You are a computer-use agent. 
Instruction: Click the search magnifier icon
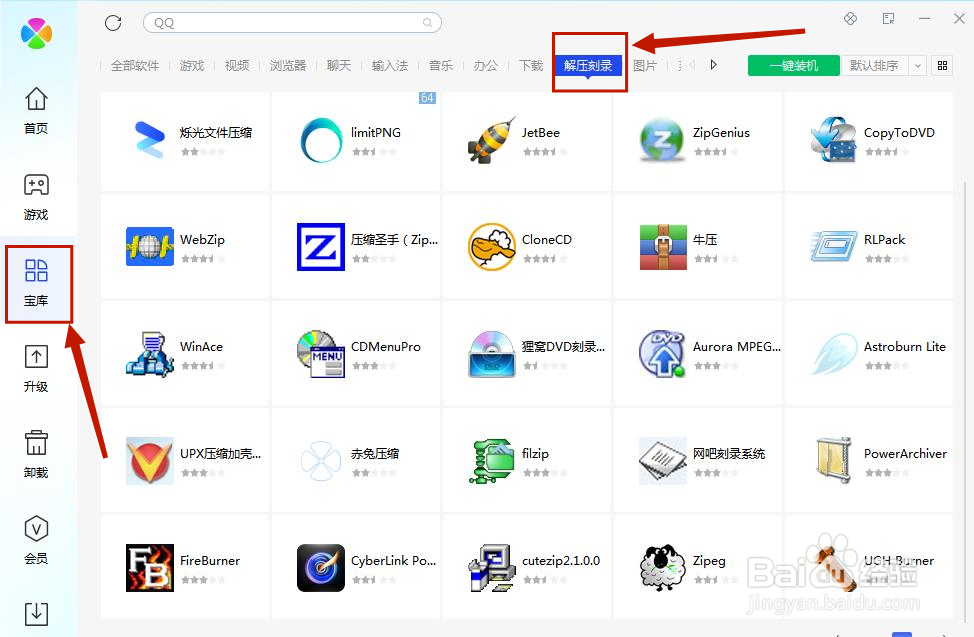(x=427, y=23)
